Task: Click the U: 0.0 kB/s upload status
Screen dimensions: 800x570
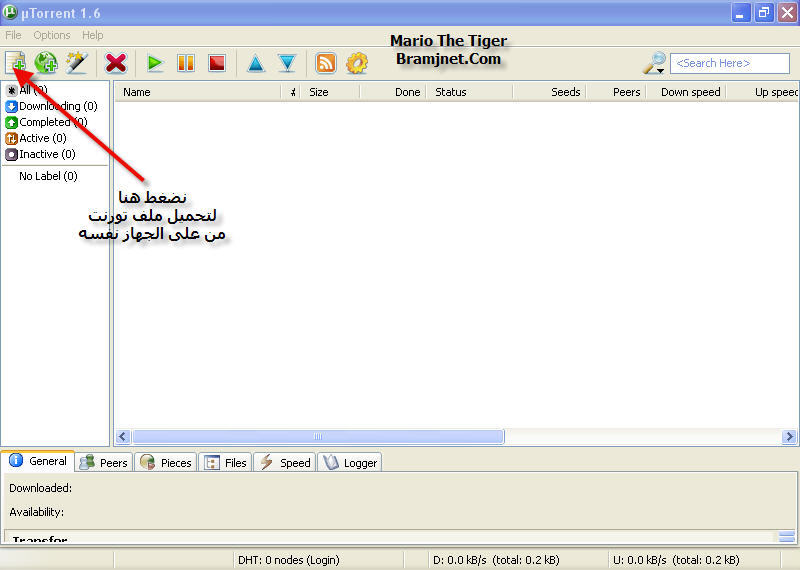Action: 677,560
